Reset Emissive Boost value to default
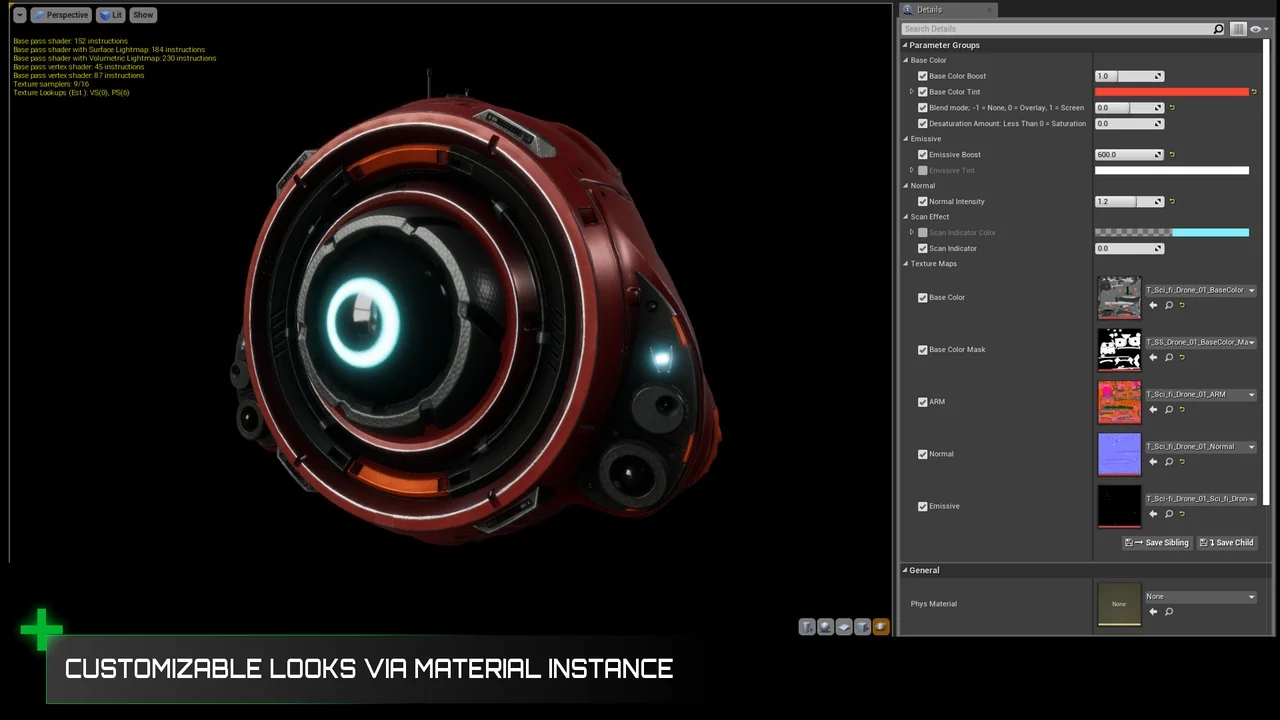1280x720 pixels. tap(1172, 155)
